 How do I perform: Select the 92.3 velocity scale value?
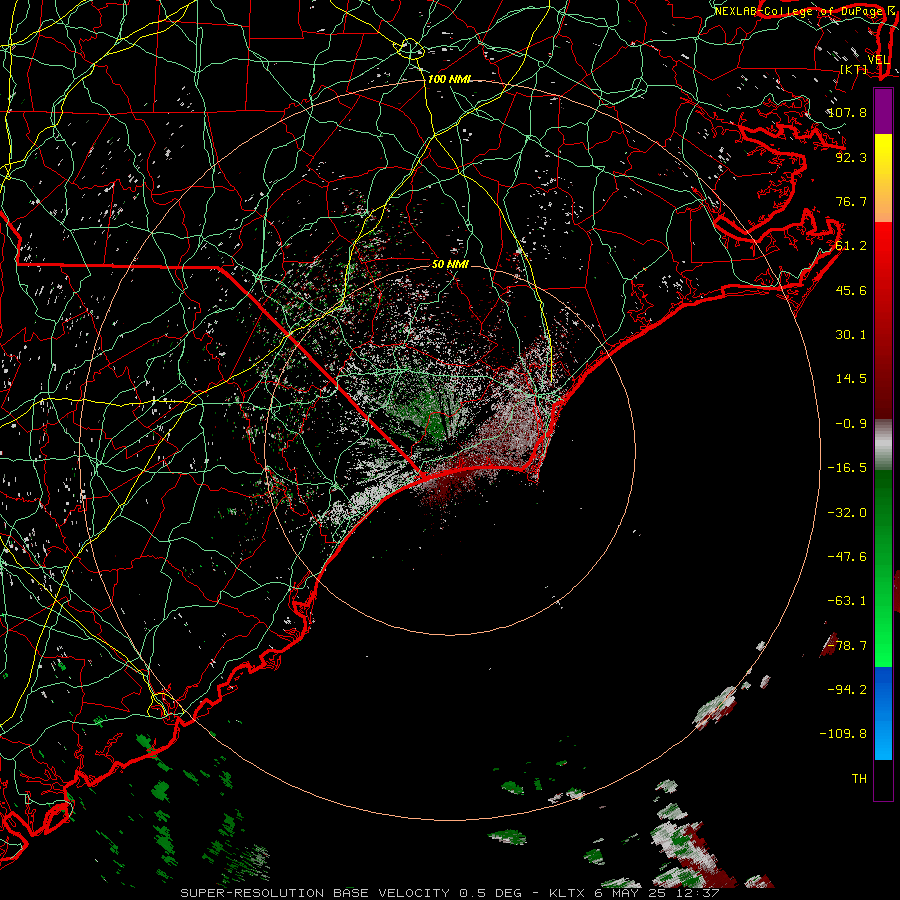pos(851,157)
